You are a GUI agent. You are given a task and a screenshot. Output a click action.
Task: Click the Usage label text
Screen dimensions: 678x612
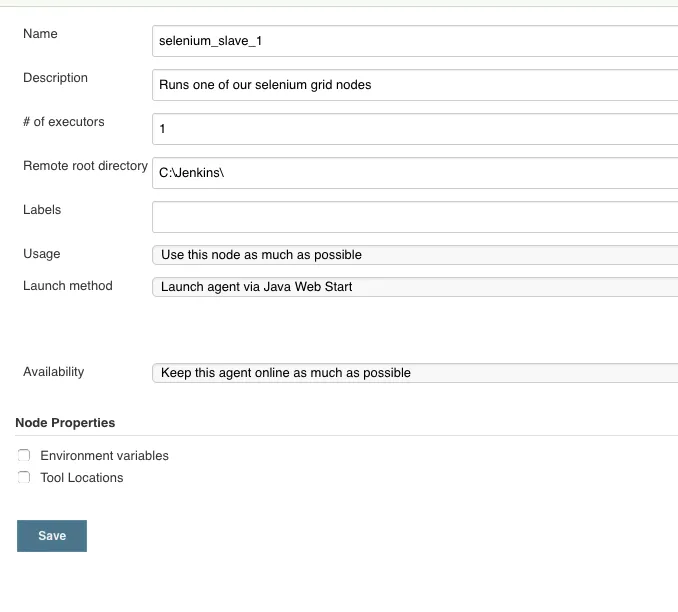42,254
